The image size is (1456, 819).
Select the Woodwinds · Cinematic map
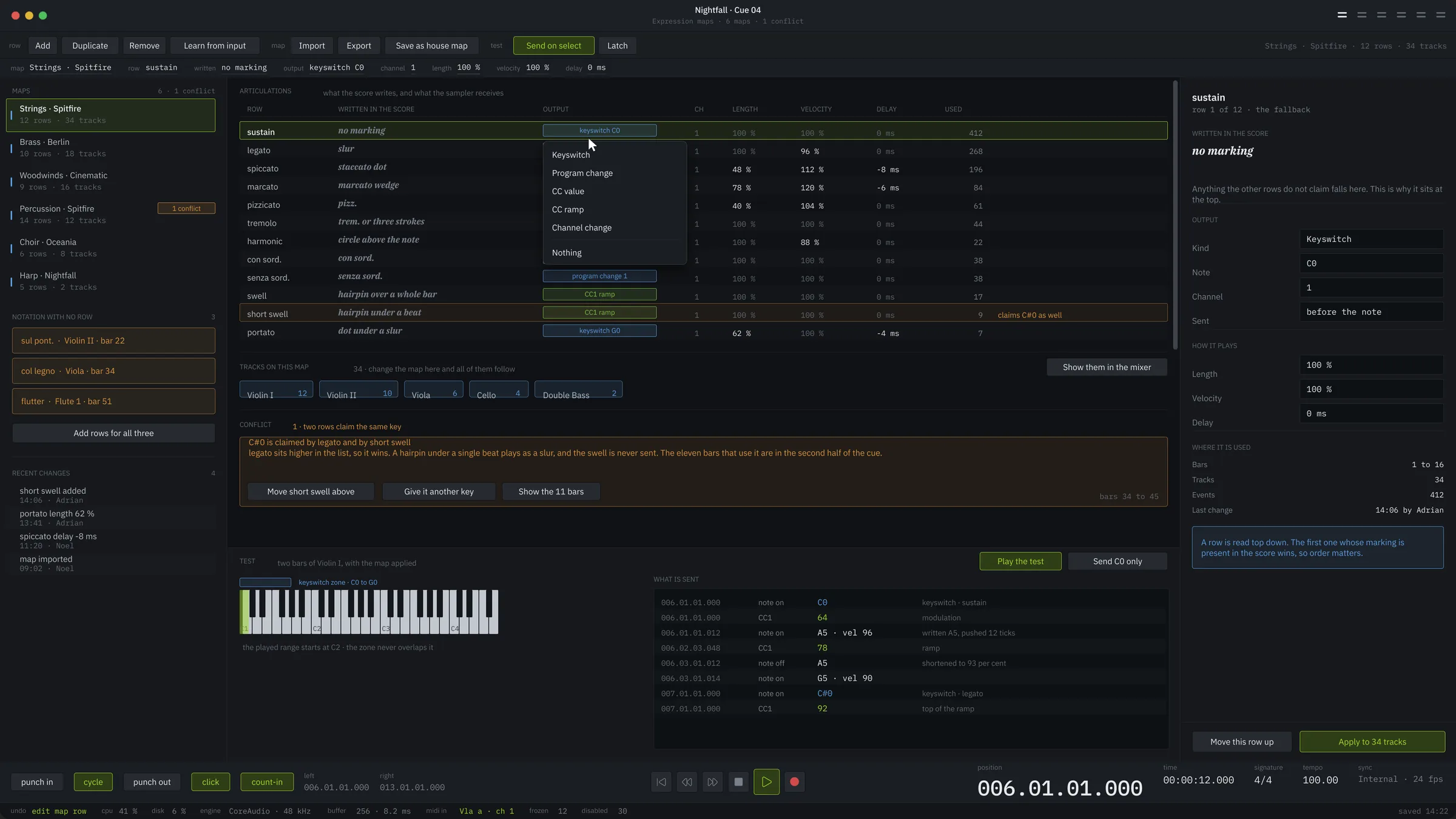click(110, 181)
